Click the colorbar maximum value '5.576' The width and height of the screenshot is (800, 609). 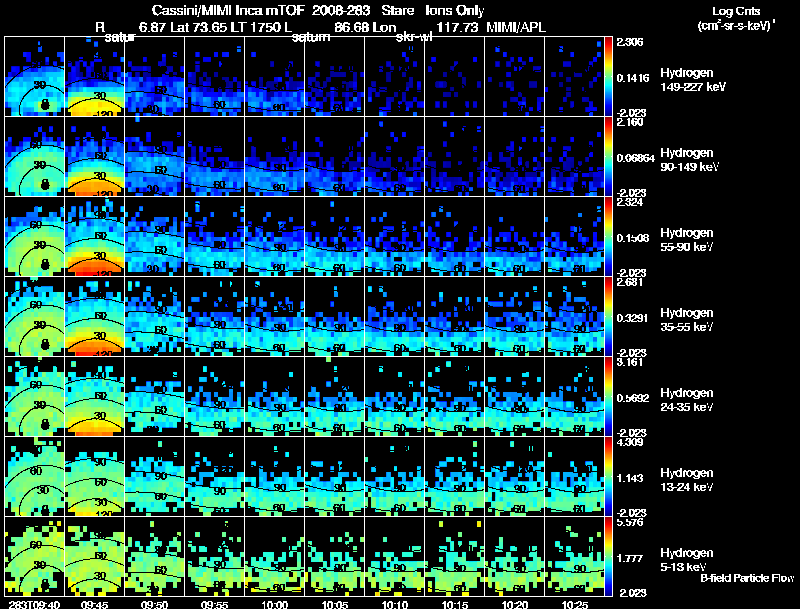pyautogui.click(x=630, y=522)
